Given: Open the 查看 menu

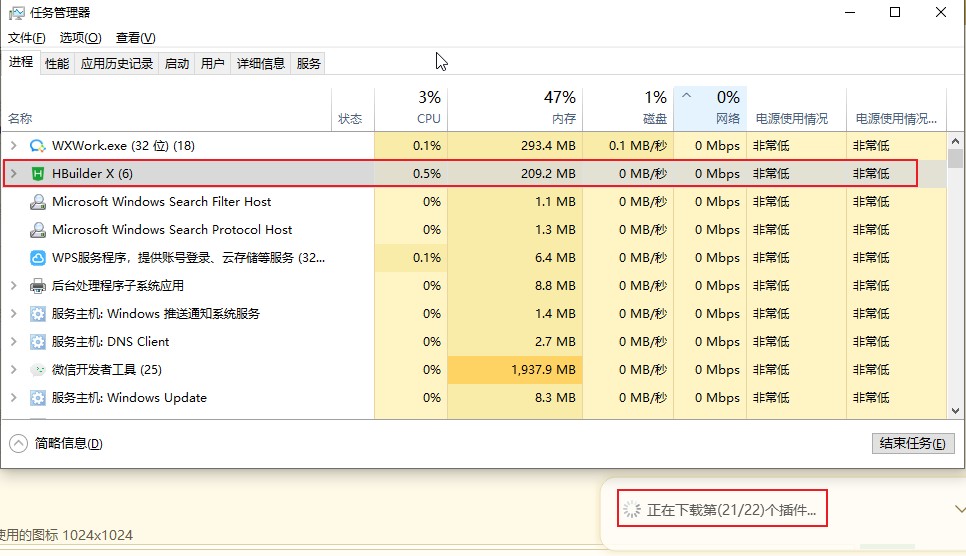Looking at the screenshot, I should pos(135,38).
